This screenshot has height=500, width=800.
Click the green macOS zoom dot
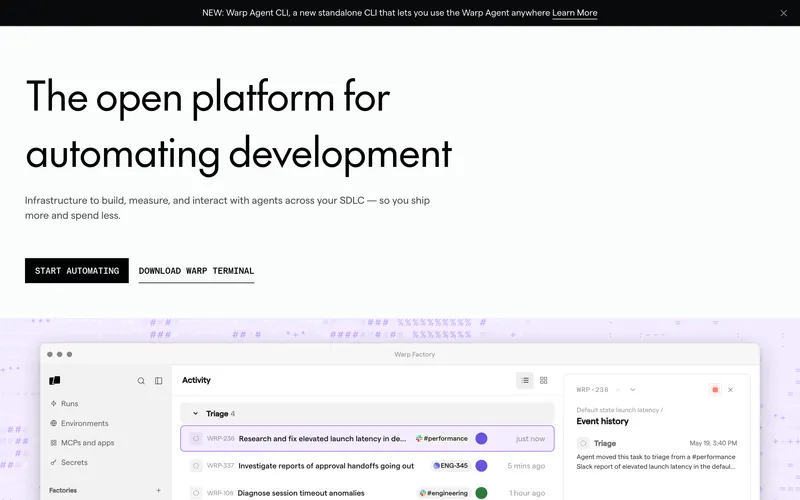[x=69, y=354]
